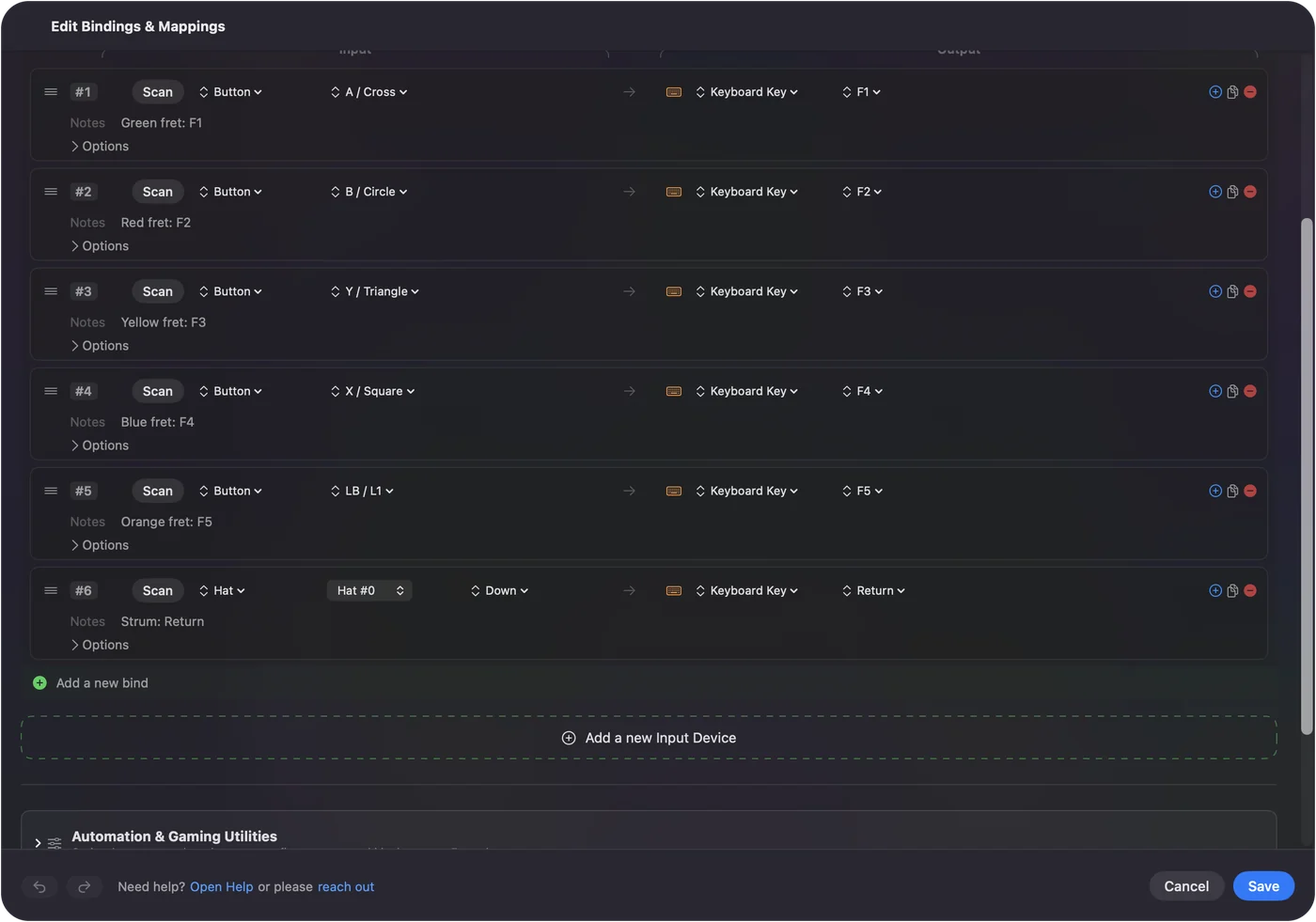Change the F5 output key dropdown
This screenshot has width=1316, height=922.
point(863,491)
